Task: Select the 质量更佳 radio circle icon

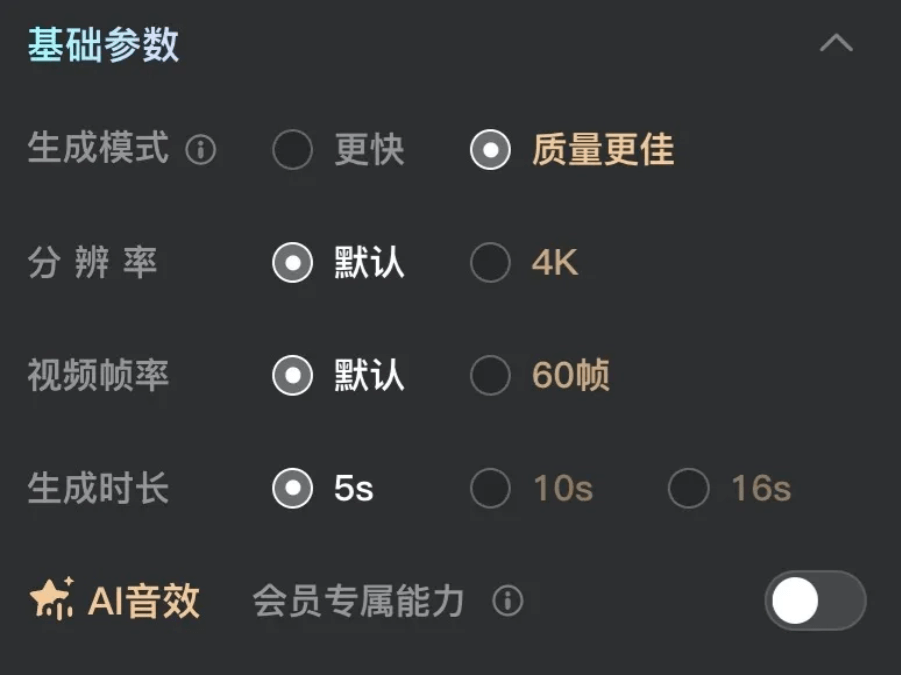Action: click(x=489, y=150)
